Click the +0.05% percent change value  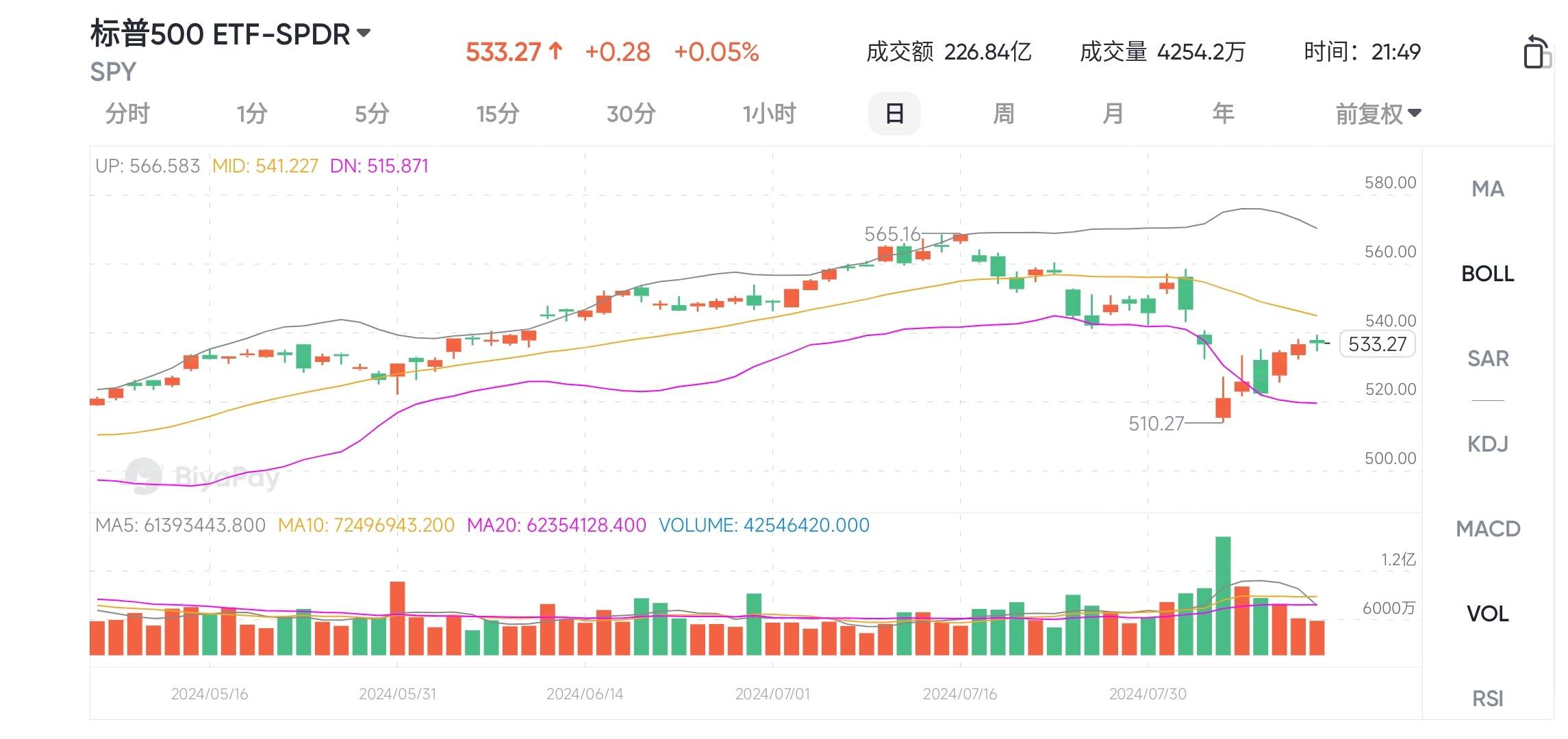pos(716,52)
